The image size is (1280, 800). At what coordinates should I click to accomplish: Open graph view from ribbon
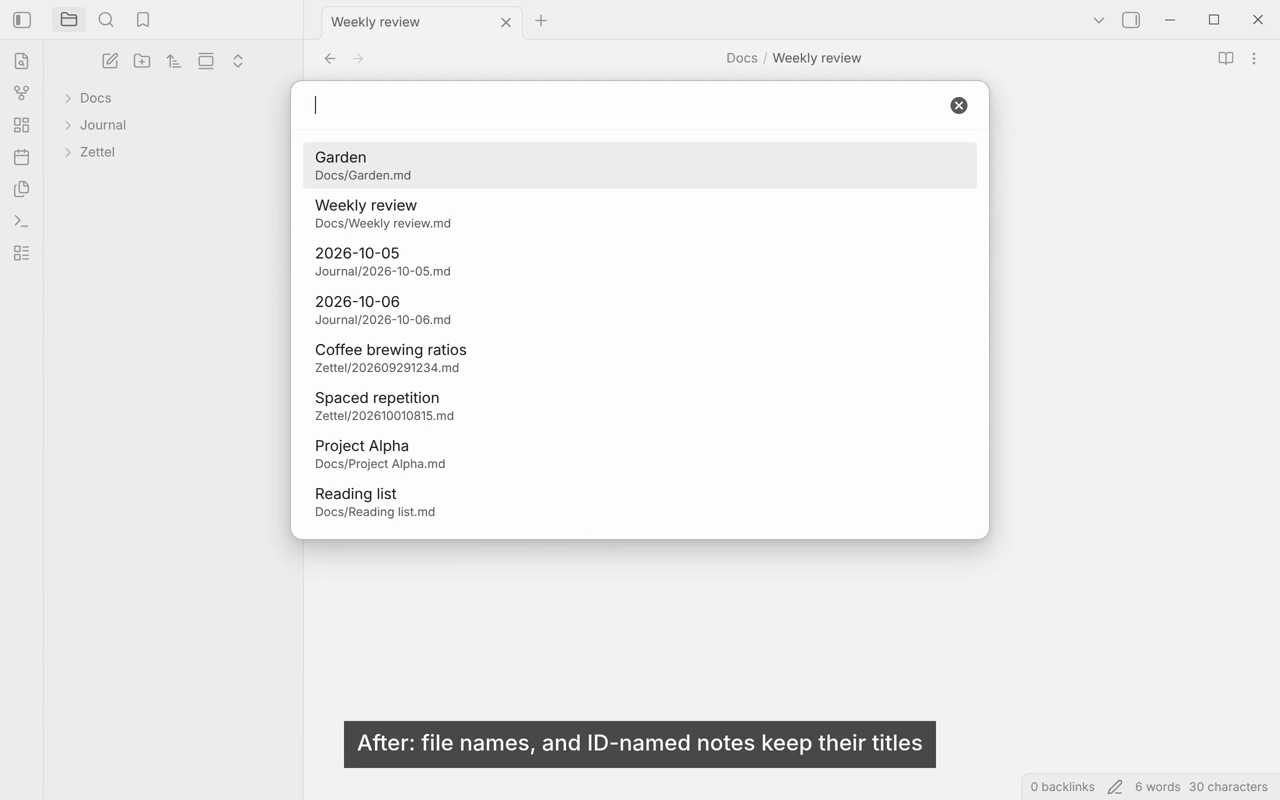(22, 93)
